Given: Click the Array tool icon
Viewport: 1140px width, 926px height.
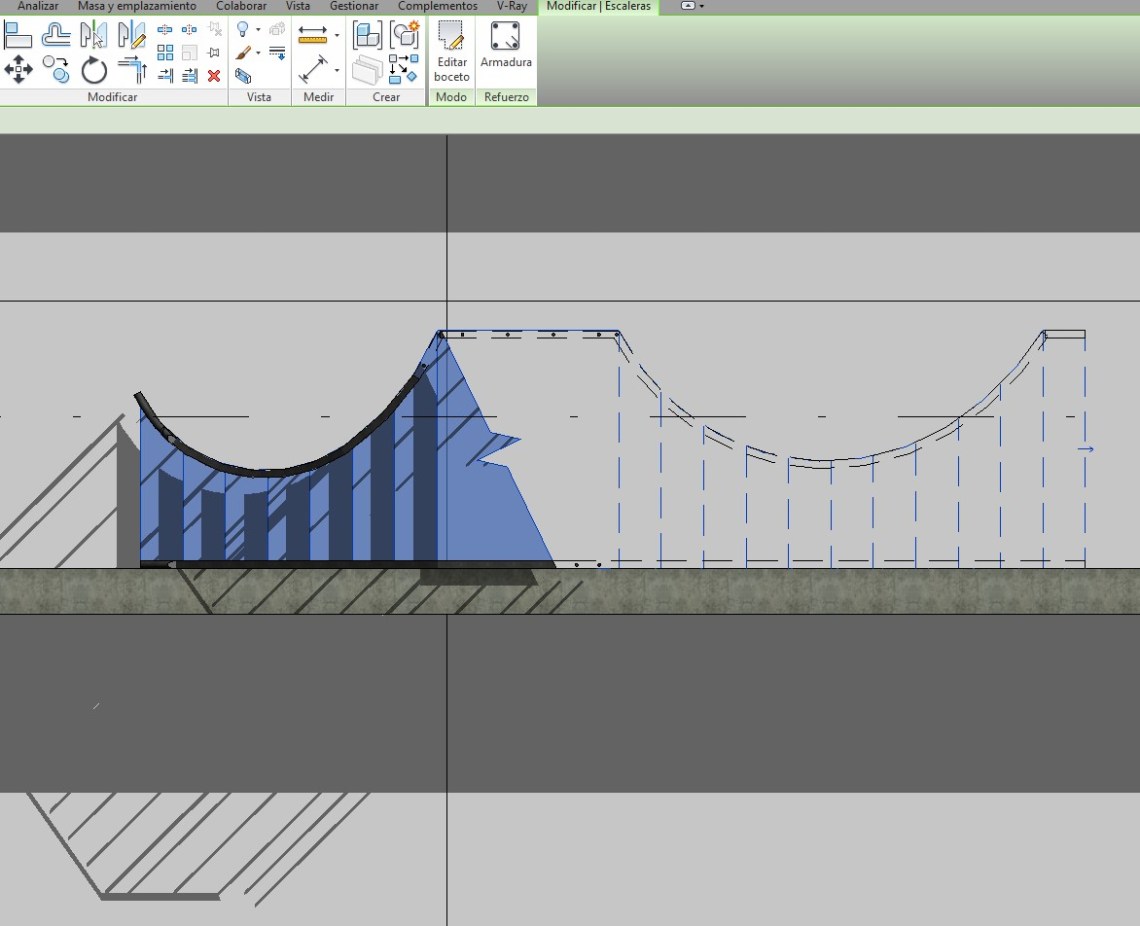Looking at the screenshot, I should click(165, 53).
